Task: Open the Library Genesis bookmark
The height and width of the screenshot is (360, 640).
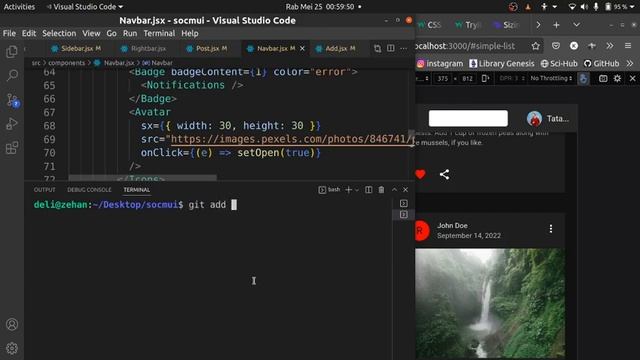Action: click(x=502, y=64)
